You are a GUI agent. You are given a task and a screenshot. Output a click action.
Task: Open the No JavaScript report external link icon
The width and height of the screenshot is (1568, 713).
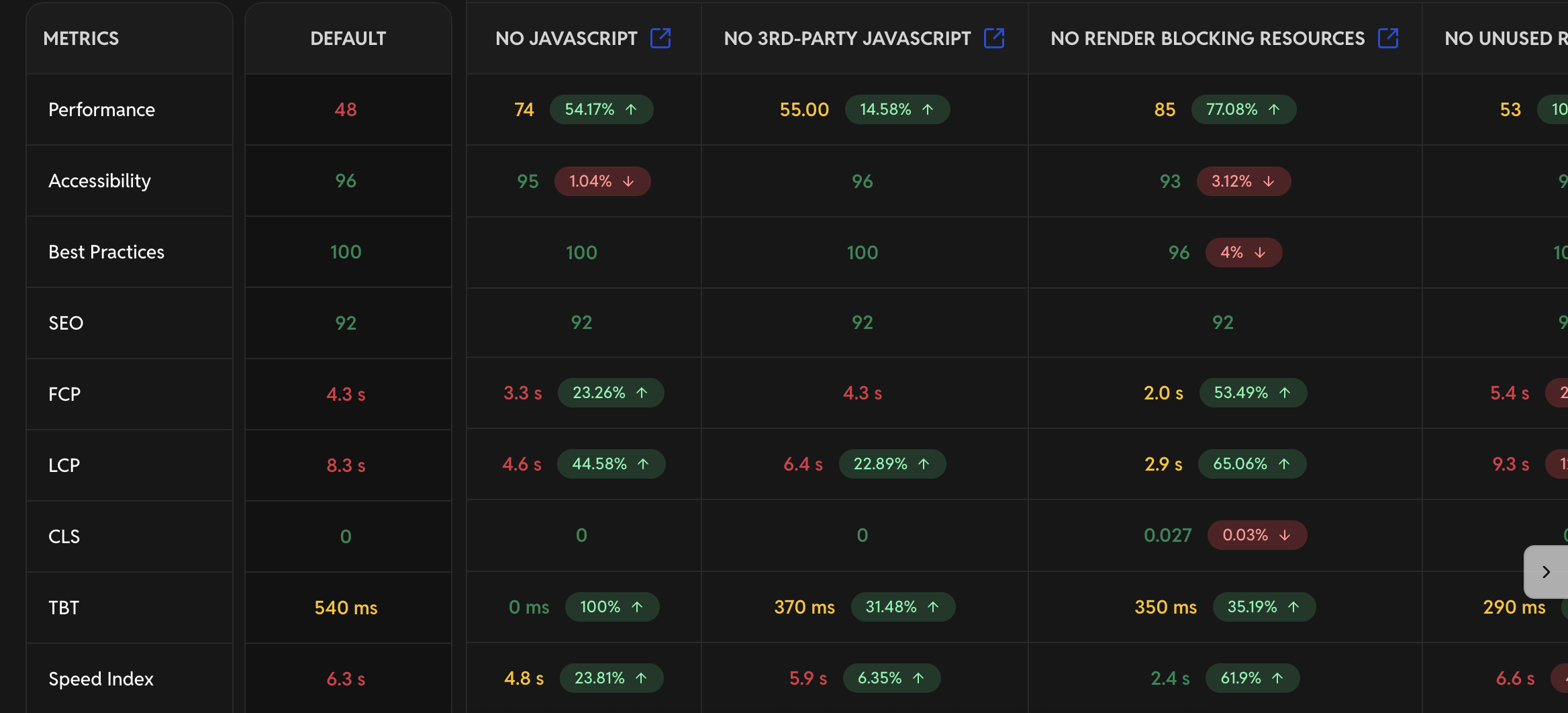(x=660, y=38)
